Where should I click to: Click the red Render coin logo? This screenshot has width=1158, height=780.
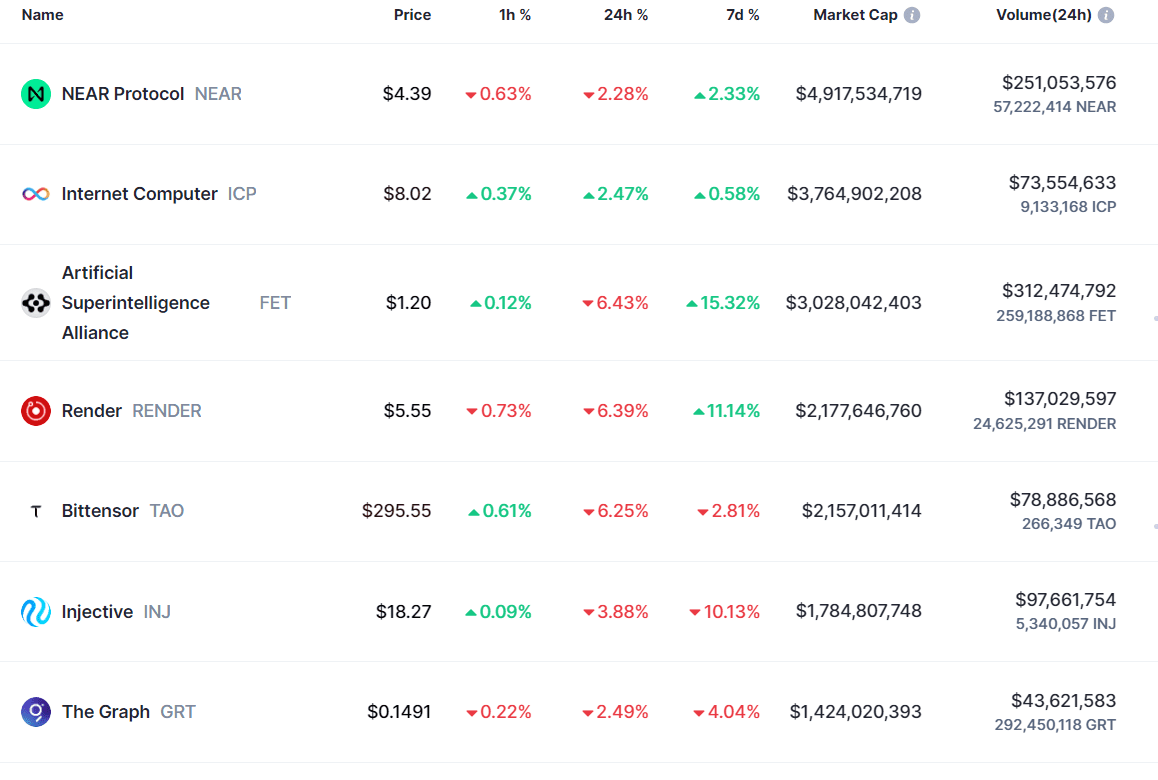click(36, 411)
